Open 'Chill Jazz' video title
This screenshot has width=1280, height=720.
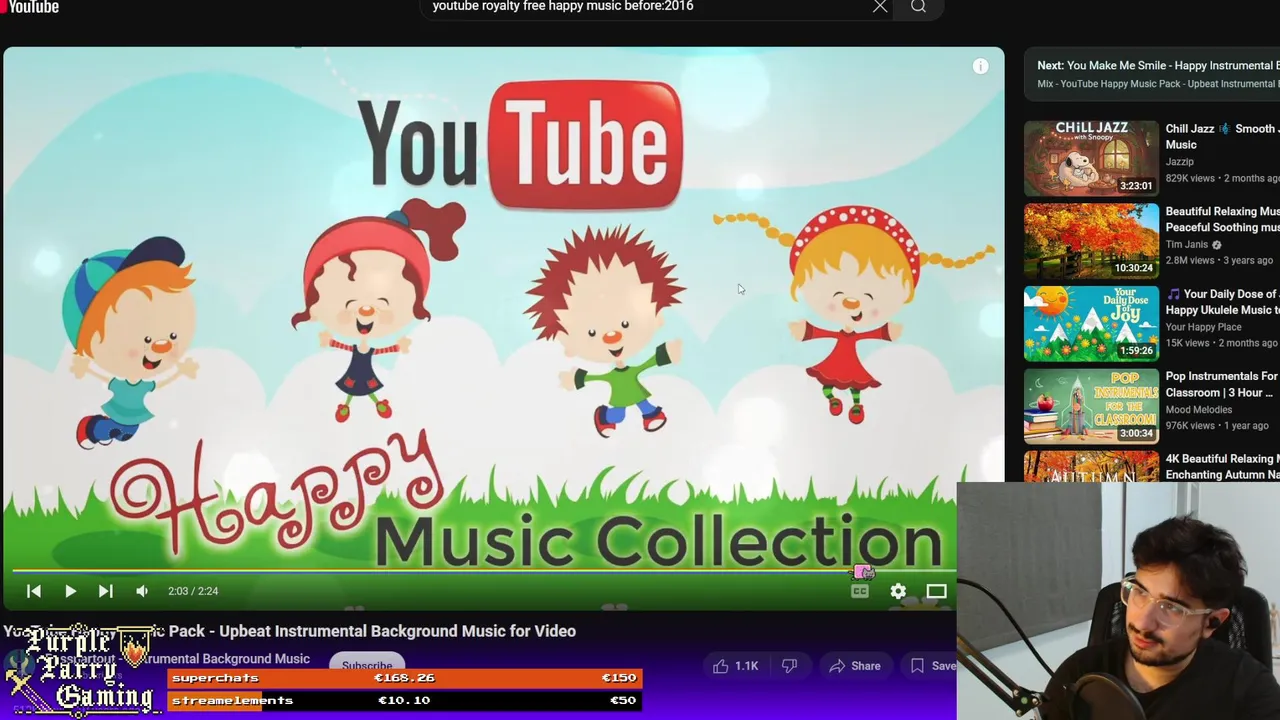[1222, 136]
